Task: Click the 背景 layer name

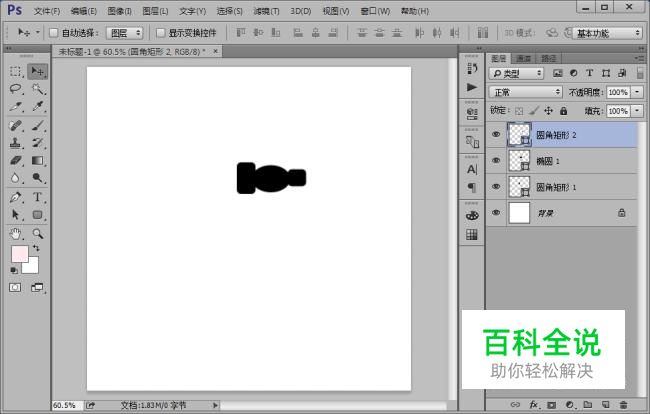Action: [546, 213]
